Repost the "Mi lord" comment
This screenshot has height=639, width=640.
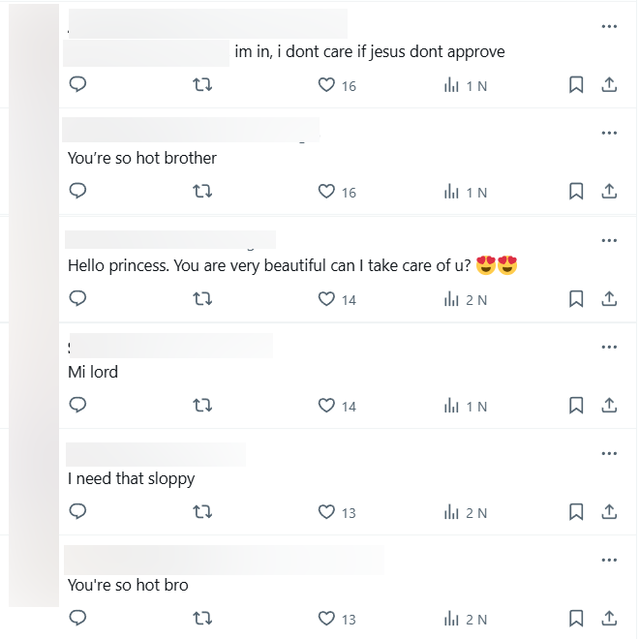[x=202, y=405]
